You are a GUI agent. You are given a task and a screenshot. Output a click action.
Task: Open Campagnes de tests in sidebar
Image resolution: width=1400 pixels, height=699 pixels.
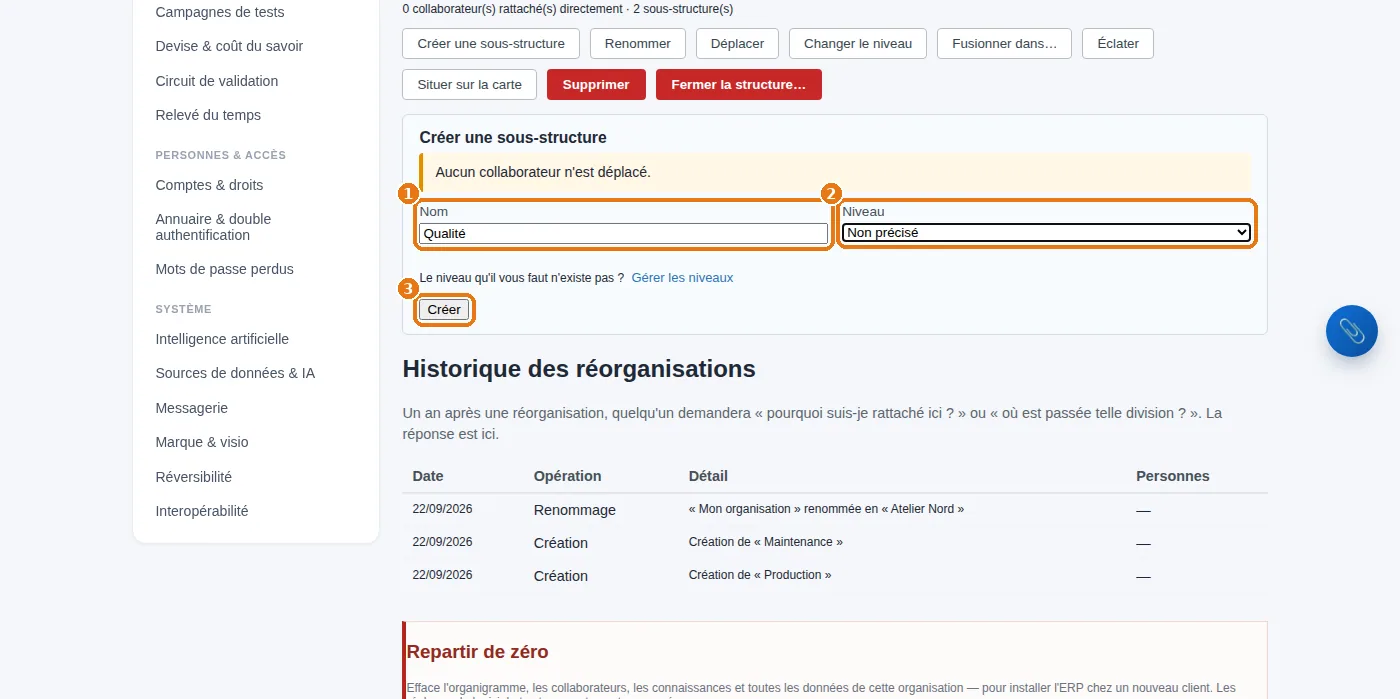pyautogui.click(x=220, y=12)
